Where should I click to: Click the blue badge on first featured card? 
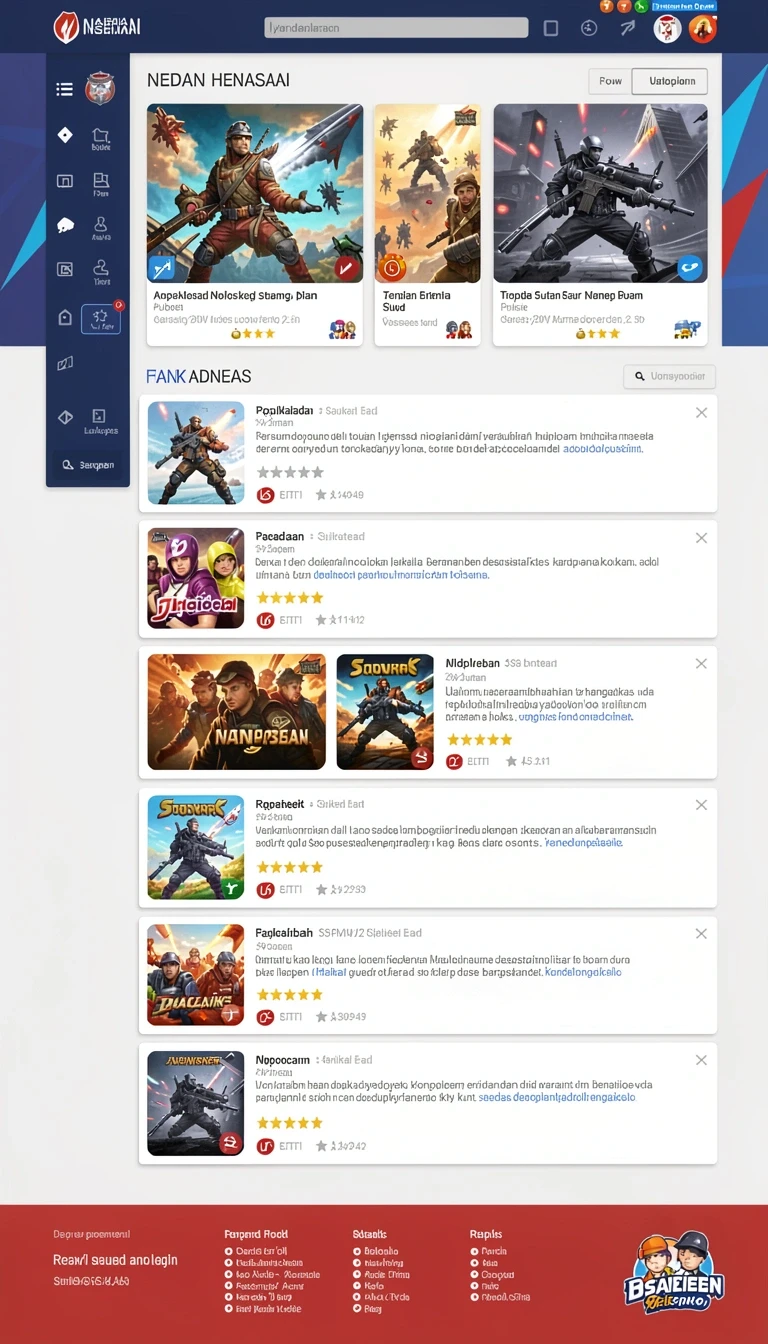[162, 267]
